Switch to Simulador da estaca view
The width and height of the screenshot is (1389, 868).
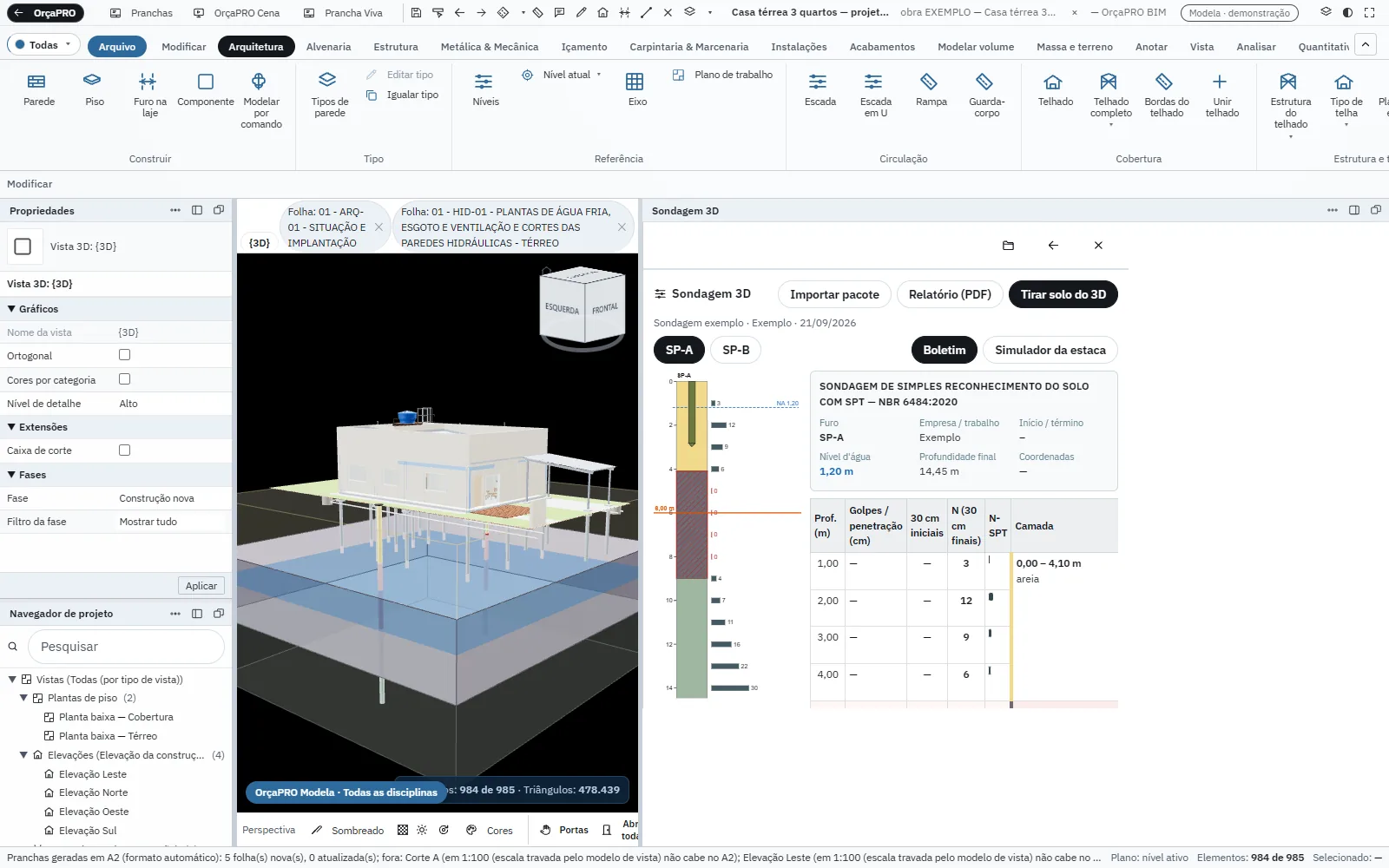(x=1050, y=350)
